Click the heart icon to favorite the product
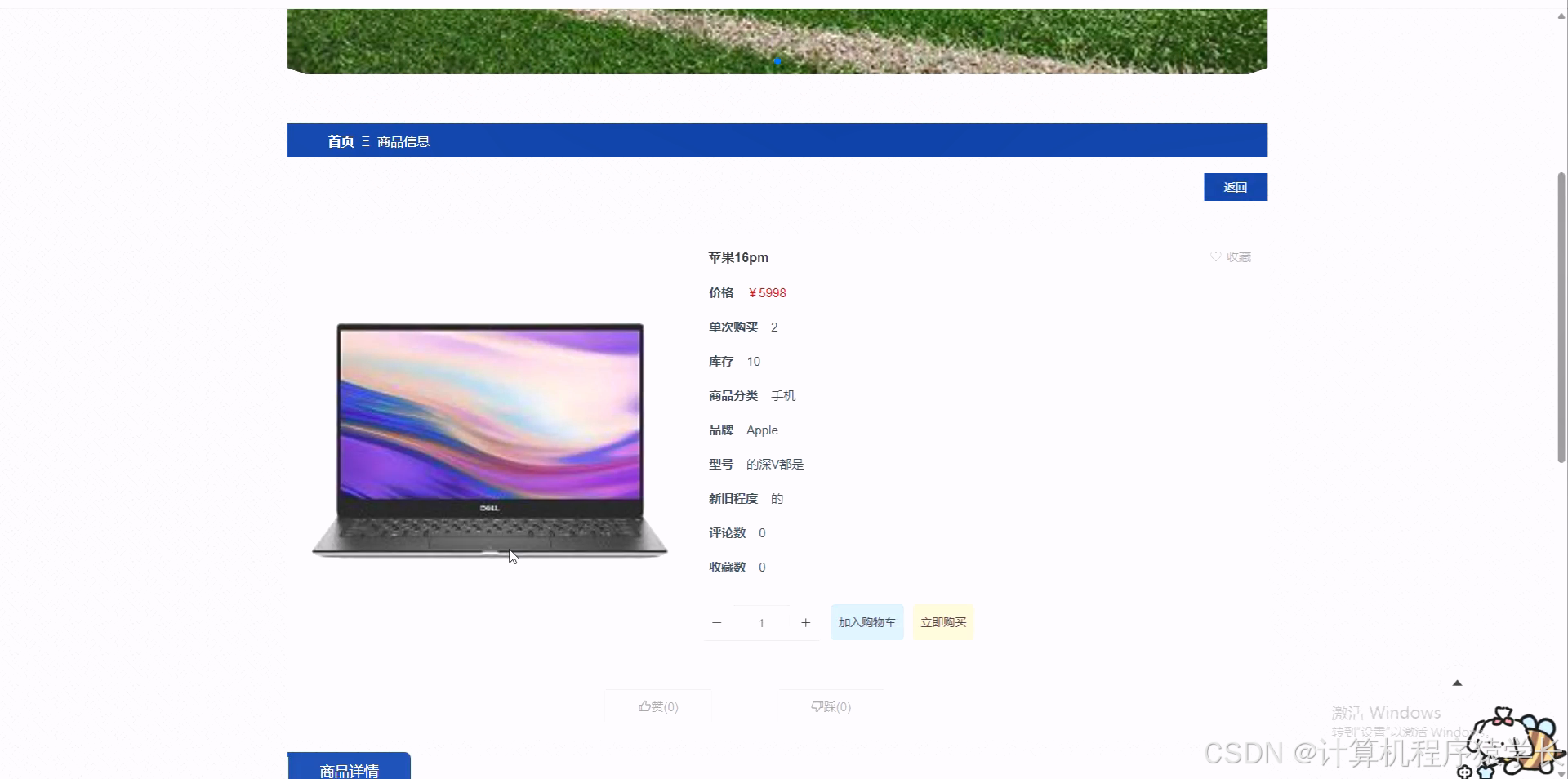Image resolution: width=1568 pixels, height=779 pixels. click(1216, 256)
